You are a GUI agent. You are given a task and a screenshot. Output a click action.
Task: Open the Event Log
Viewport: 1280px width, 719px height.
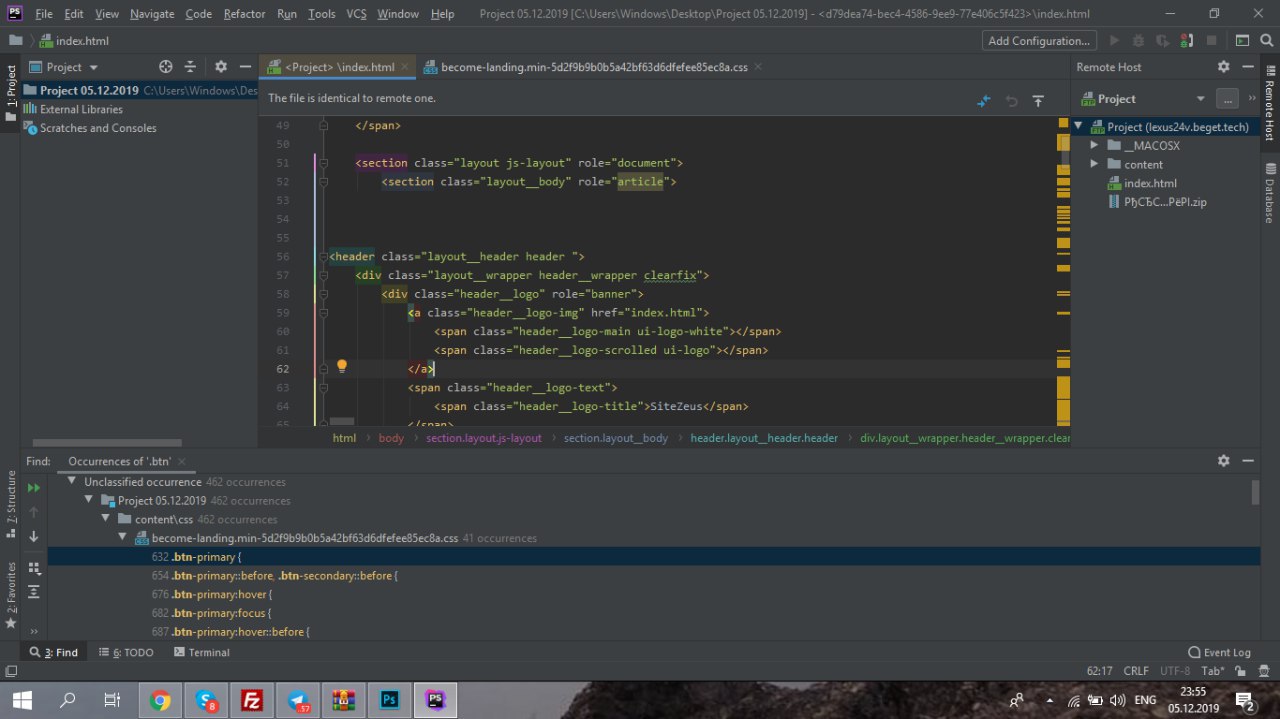click(x=1219, y=652)
